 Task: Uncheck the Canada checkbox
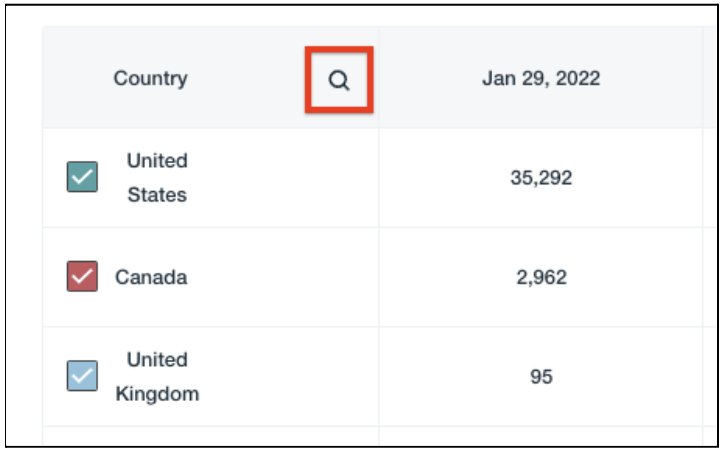pyautogui.click(x=82, y=276)
